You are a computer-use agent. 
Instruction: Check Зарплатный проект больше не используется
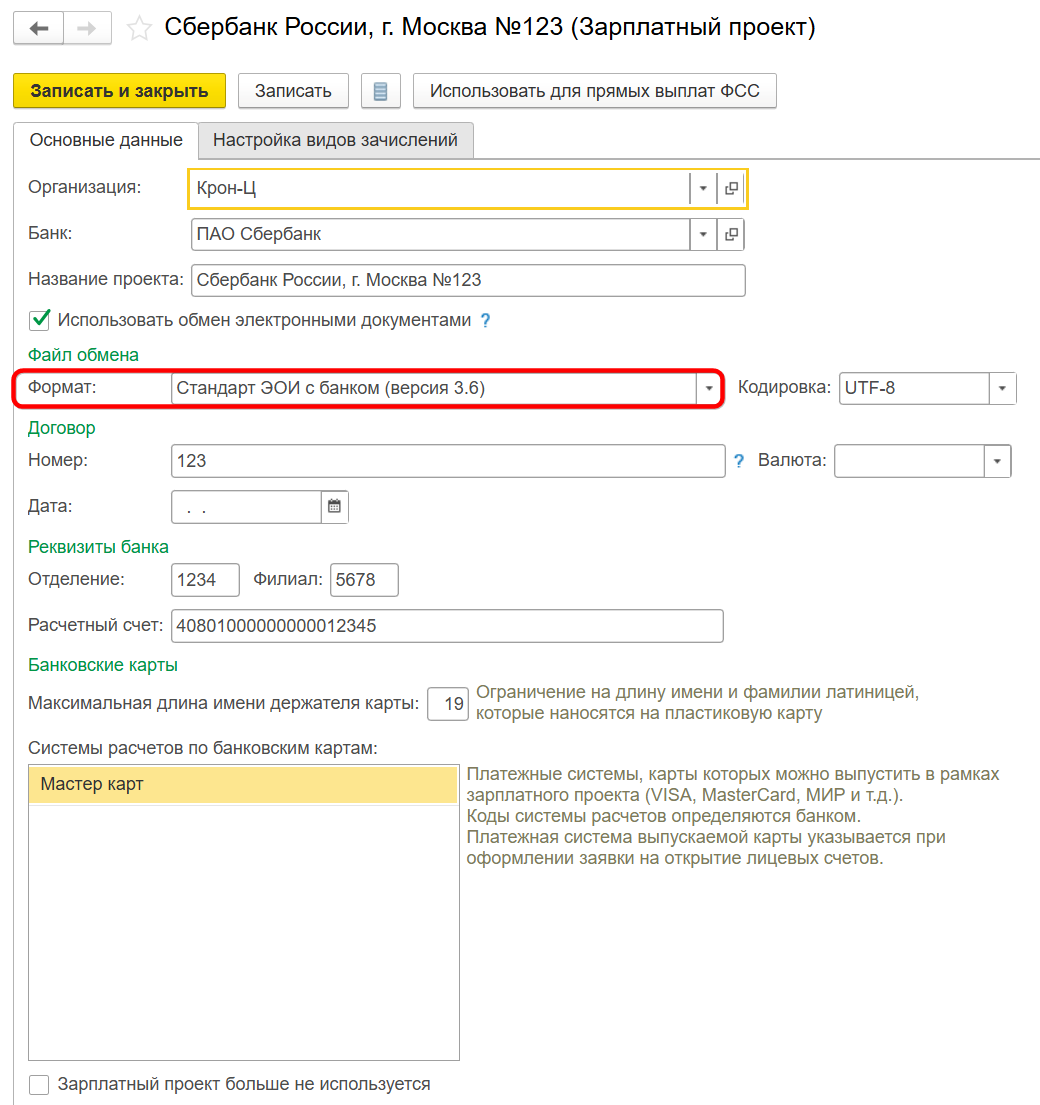tap(39, 1084)
